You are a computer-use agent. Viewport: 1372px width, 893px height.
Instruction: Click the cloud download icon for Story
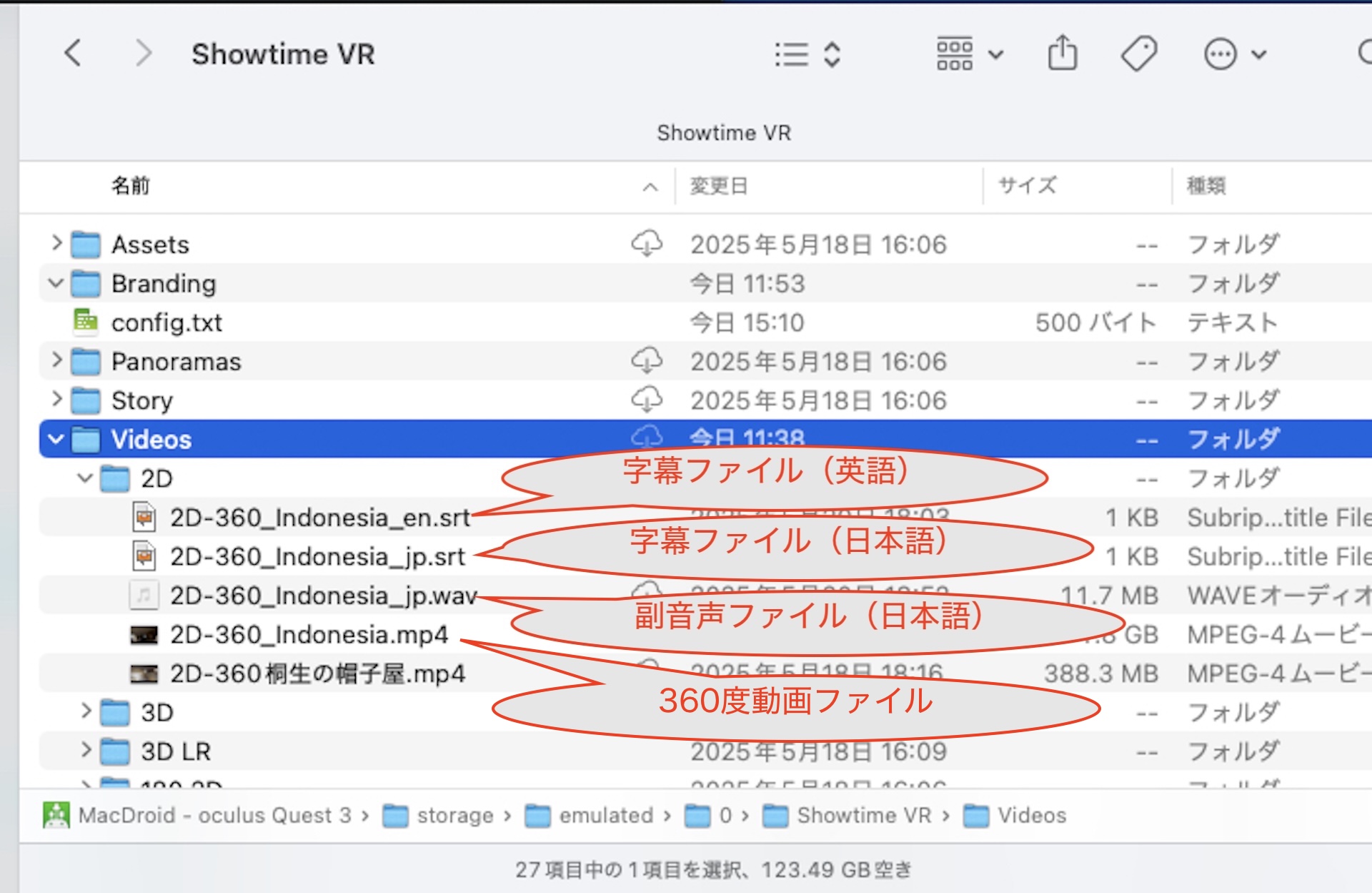[647, 400]
